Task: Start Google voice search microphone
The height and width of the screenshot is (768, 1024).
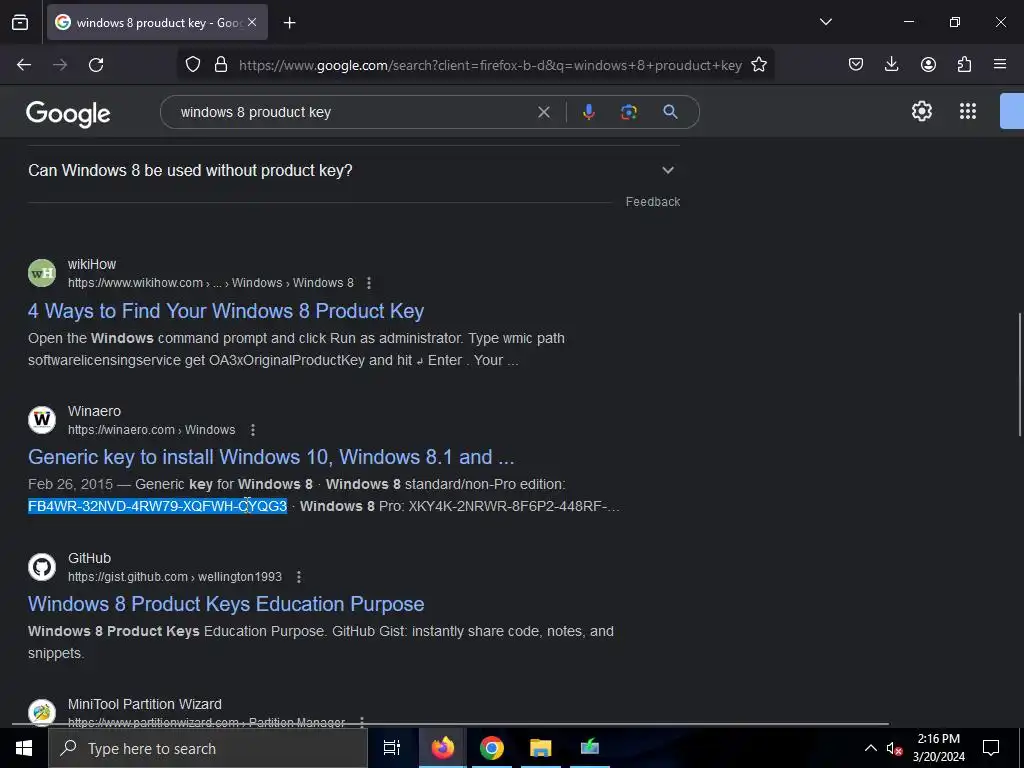Action: [588, 112]
